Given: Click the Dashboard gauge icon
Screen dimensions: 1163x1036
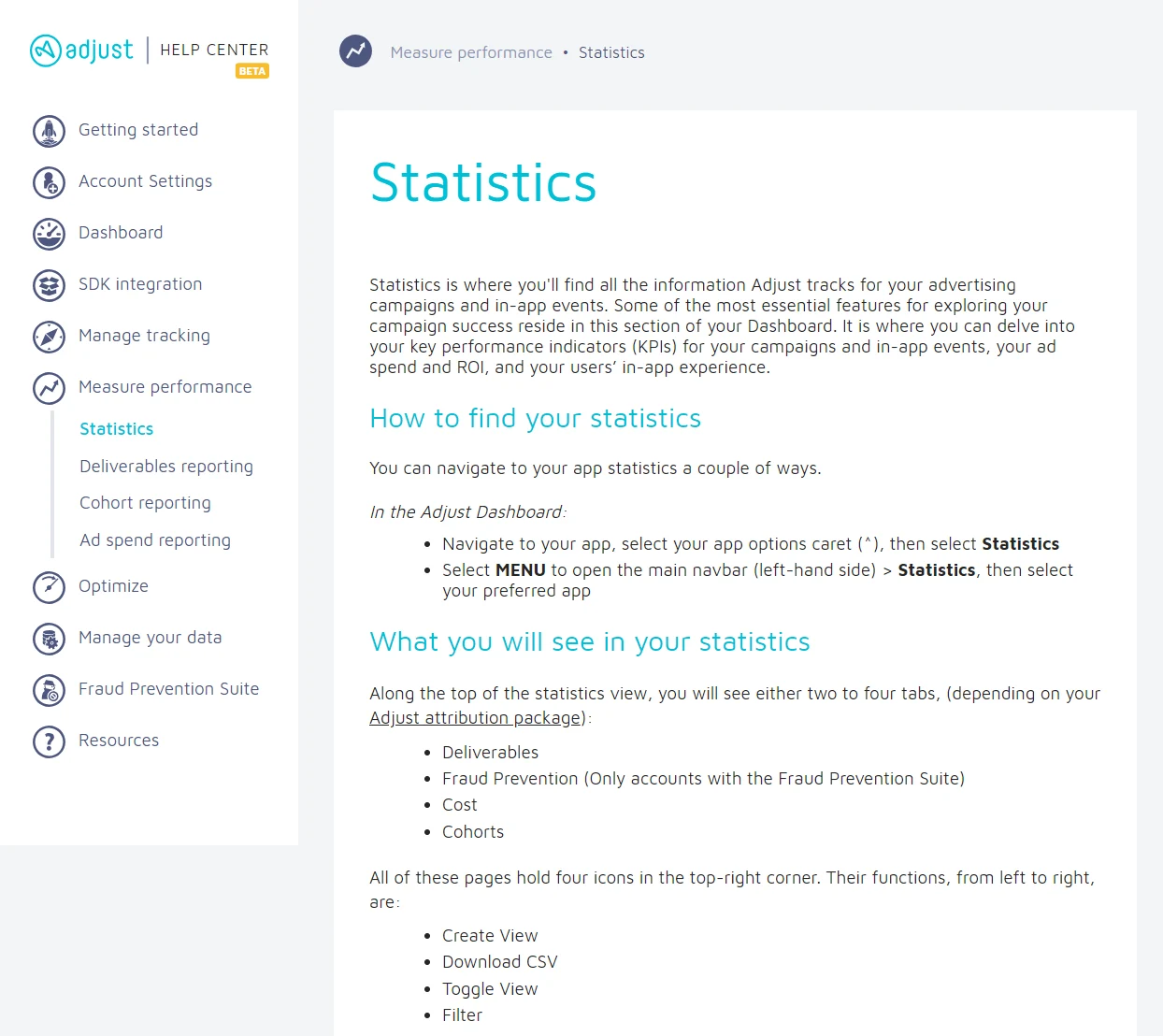Looking at the screenshot, I should click(x=49, y=234).
